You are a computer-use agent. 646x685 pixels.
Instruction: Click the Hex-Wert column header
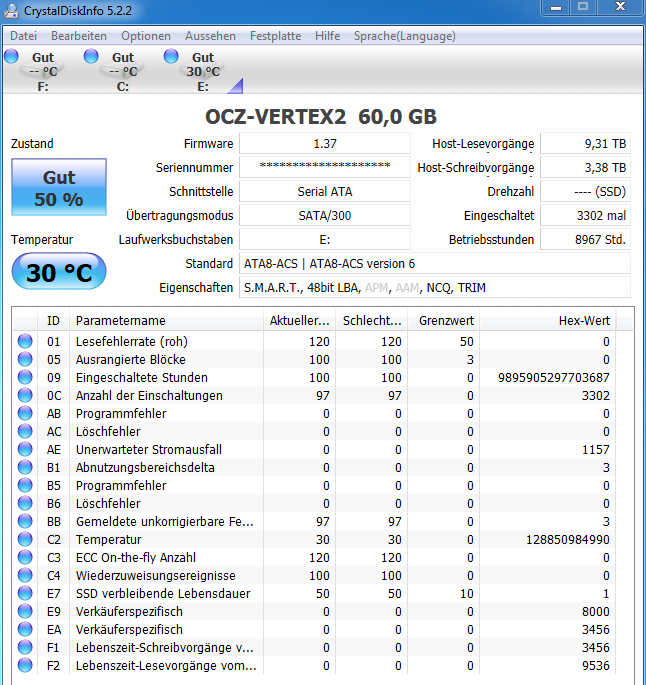[x=548, y=321]
